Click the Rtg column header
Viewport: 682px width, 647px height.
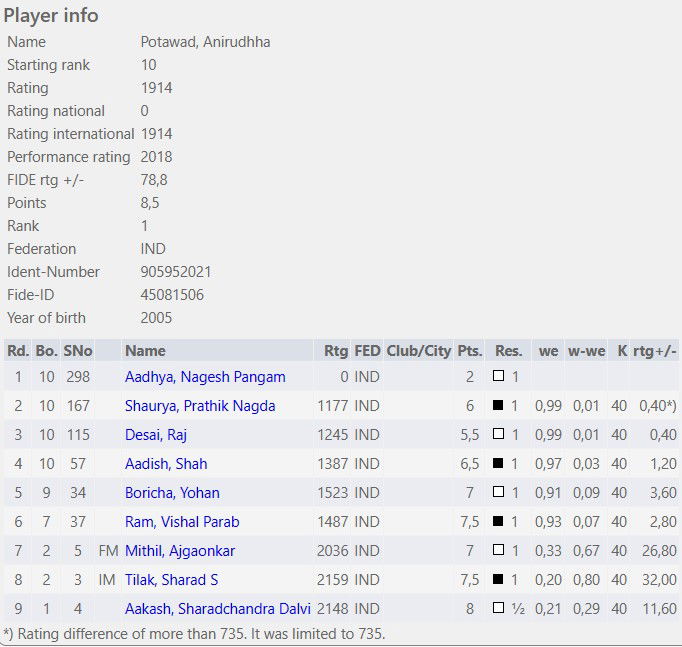pyautogui.click(x=336, y=351)
